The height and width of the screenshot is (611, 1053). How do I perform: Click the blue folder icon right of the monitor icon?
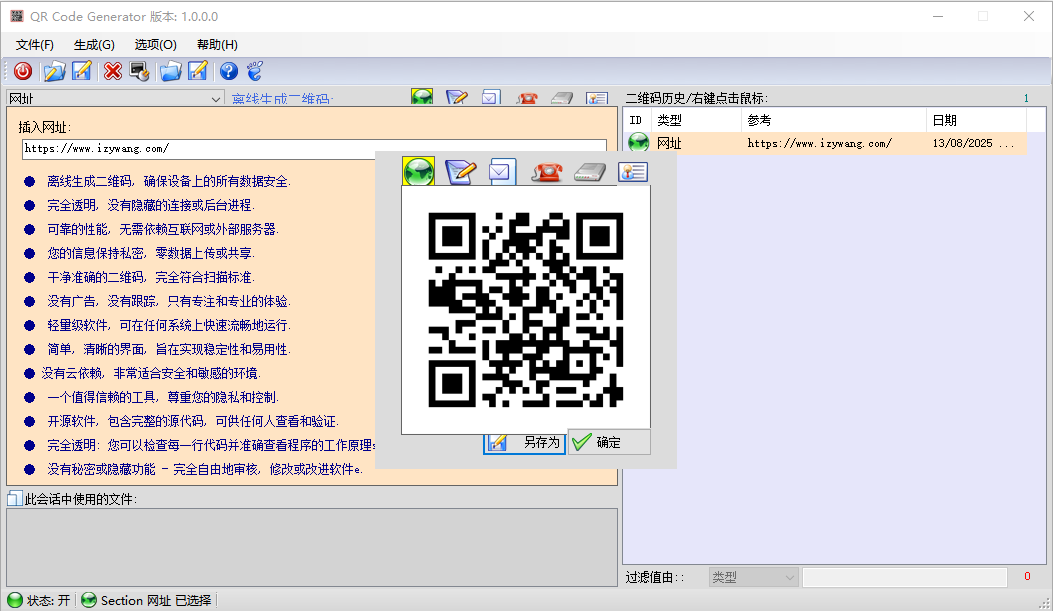[171, 71]
